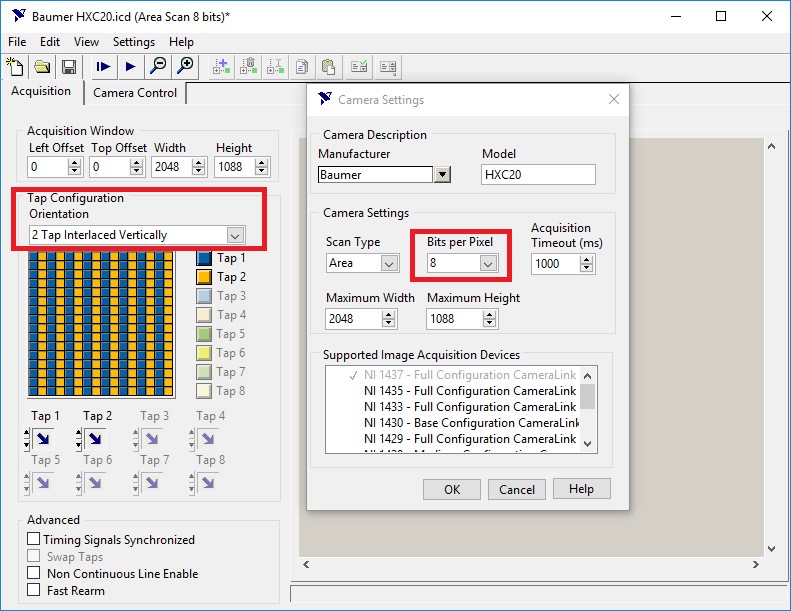791x611 pixels.
Task: Switch to the Camera Control tab
Action: point(135,93)
